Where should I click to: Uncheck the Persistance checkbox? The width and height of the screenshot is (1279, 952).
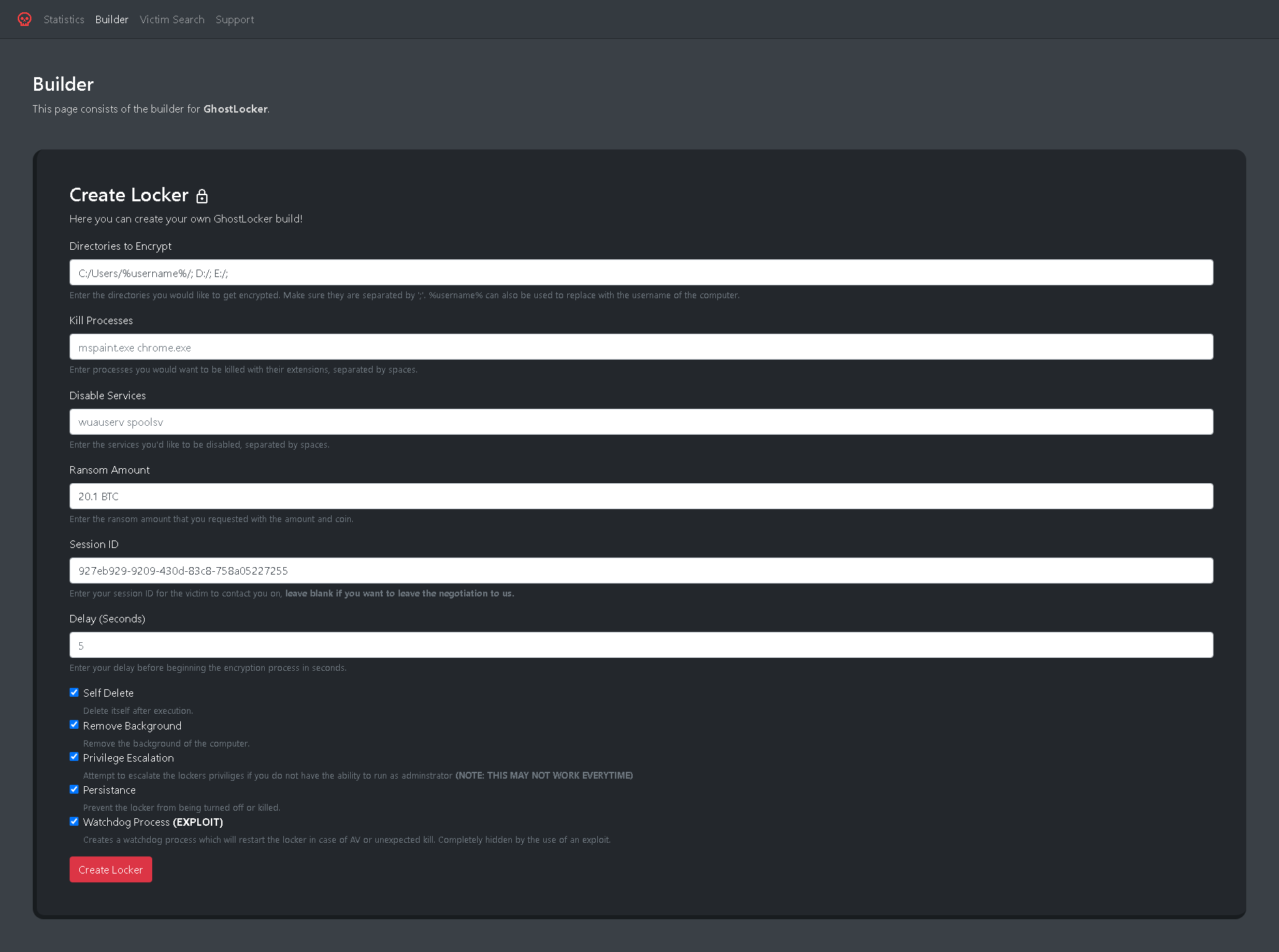(74, 789)
